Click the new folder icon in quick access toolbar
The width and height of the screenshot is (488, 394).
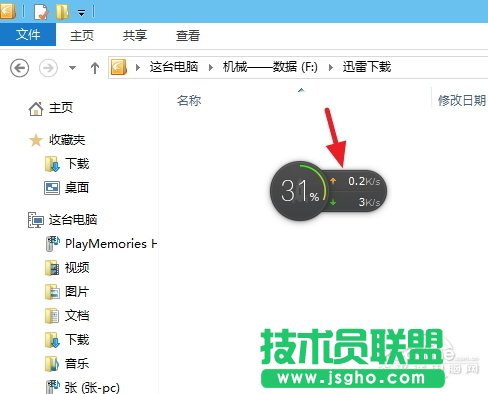[63, 12]
